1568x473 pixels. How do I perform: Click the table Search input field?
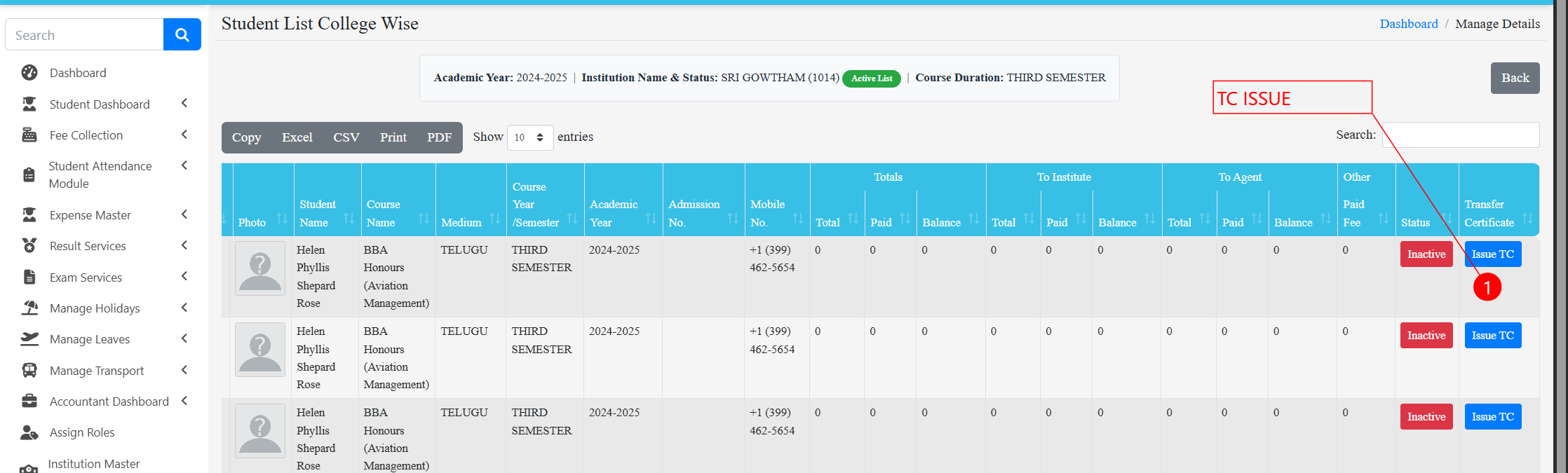(1460, 135)
